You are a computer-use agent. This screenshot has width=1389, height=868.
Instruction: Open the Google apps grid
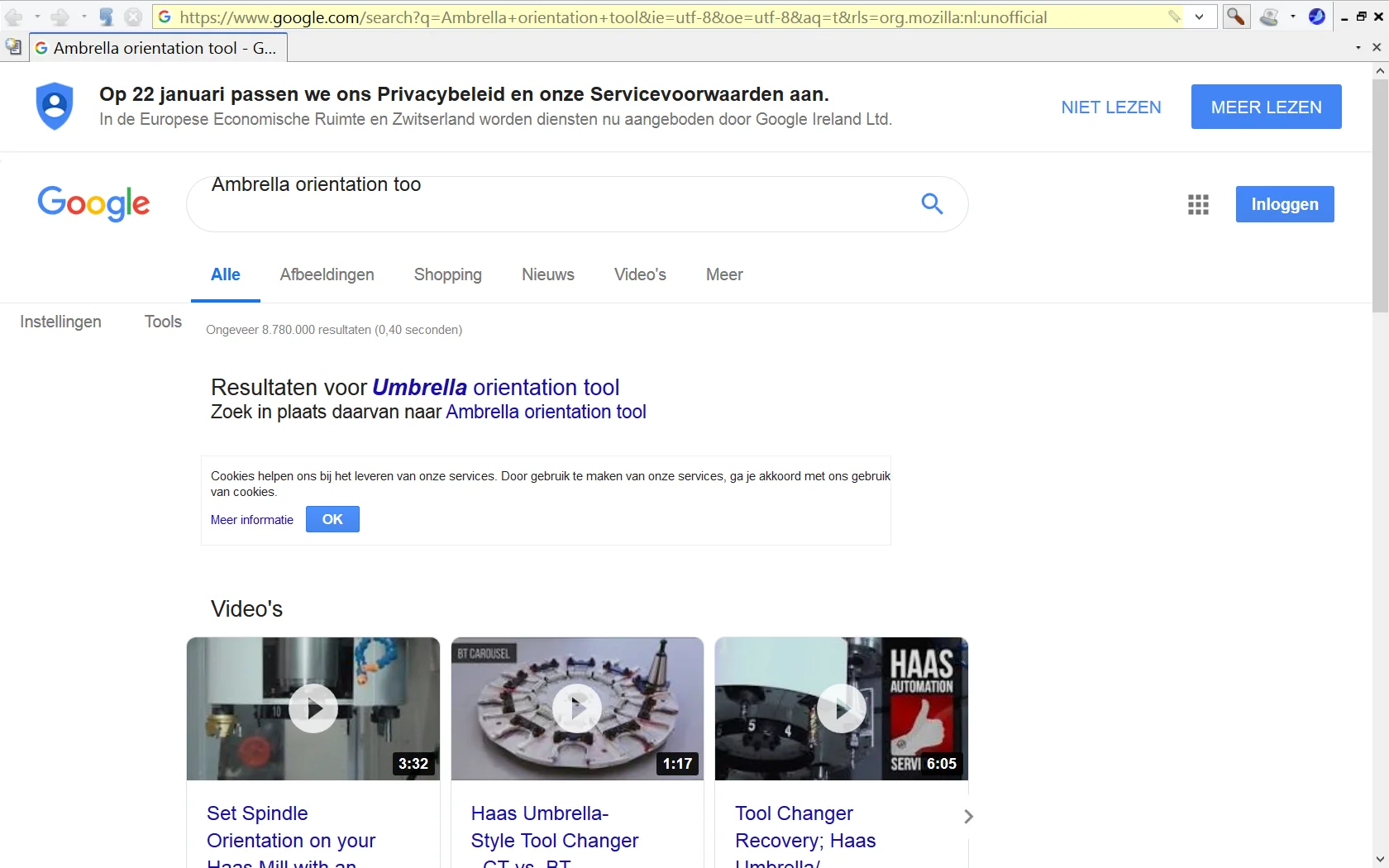click(x=1199, y=204)
